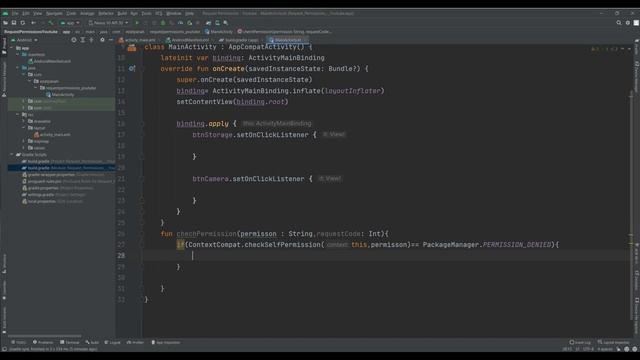This screenshot has width=640, height=360.
Task: Hide the Project panel with minus icon
Action: pyautogui.click(x=111, y=40)
